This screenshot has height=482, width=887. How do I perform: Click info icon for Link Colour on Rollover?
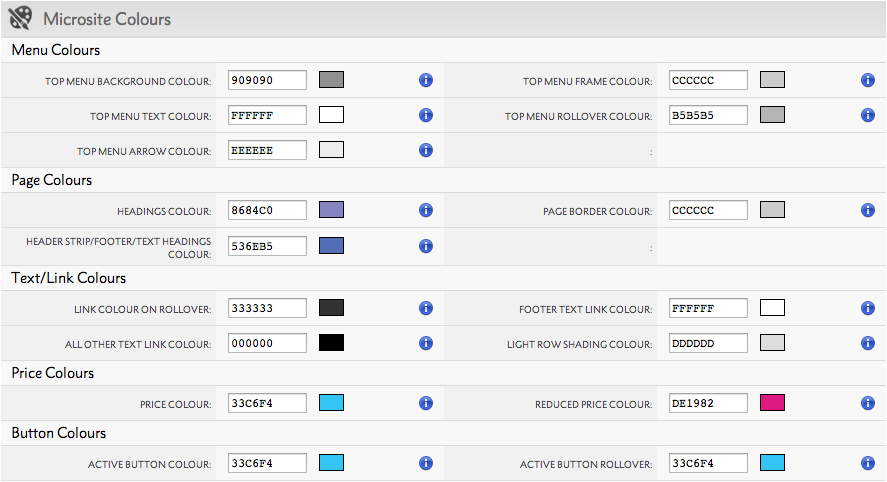point(425,308)
